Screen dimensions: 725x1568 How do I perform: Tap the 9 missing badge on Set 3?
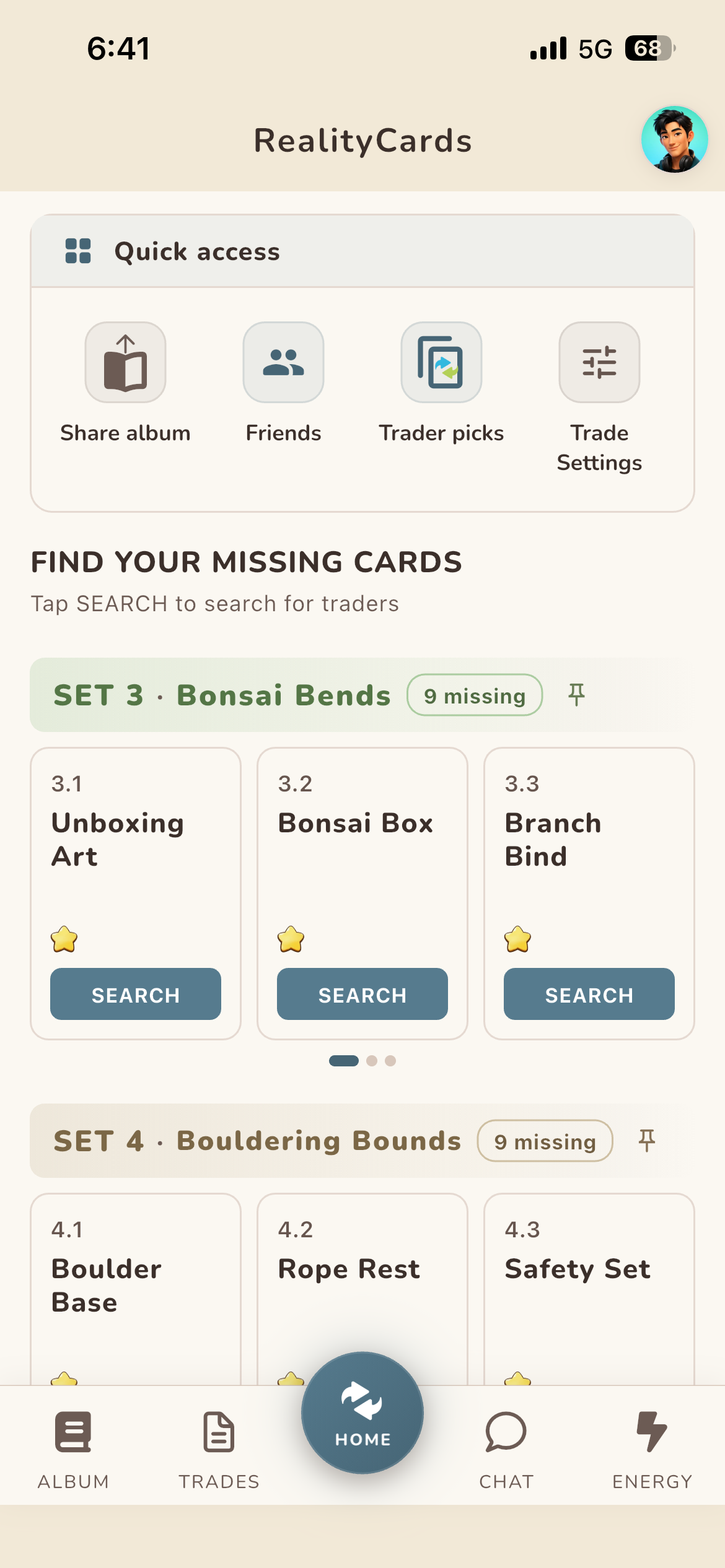click(475, 695)
